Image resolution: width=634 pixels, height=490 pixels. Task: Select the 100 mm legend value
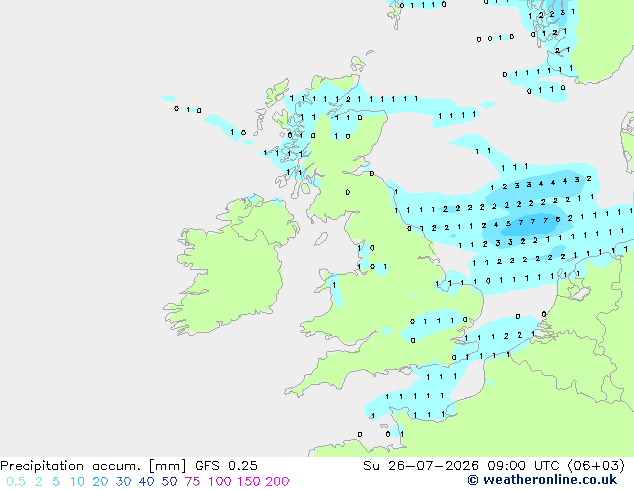[220, 482]
